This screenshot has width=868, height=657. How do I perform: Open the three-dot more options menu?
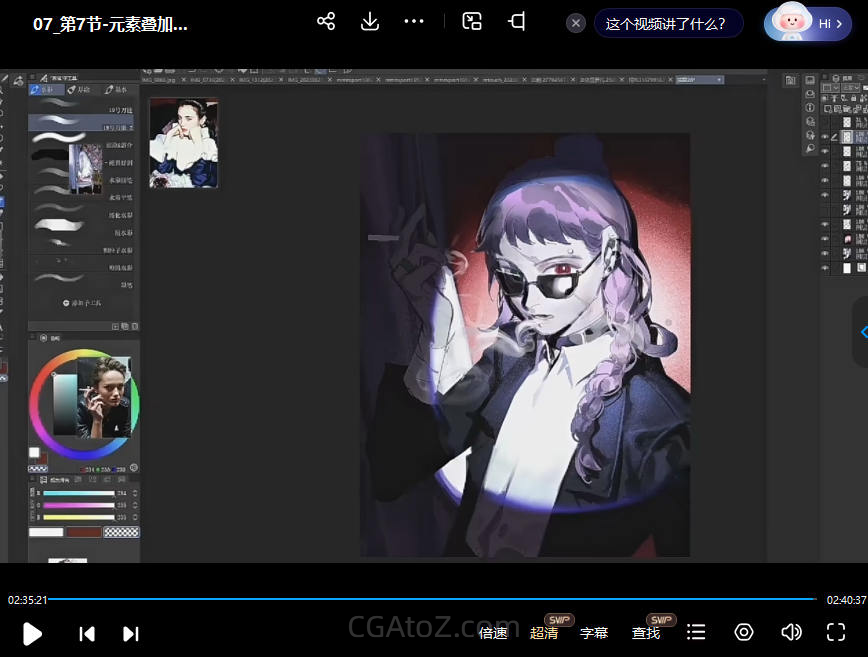point(414,22)
